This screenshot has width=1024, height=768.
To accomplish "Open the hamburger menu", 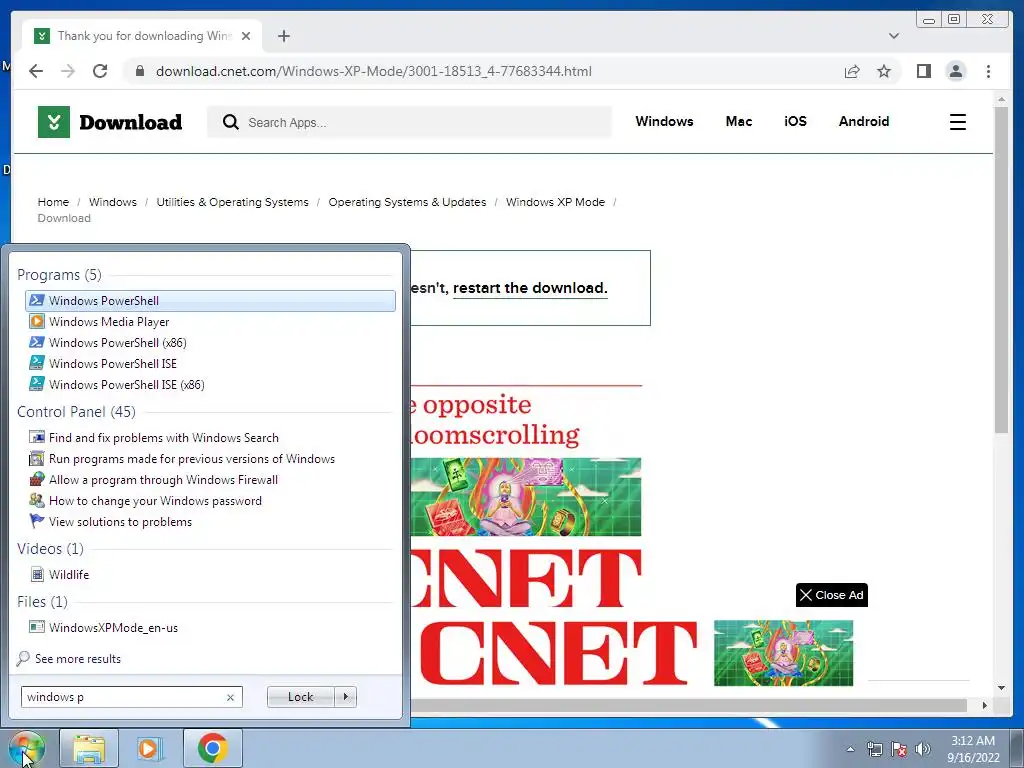I will [957, 122].
